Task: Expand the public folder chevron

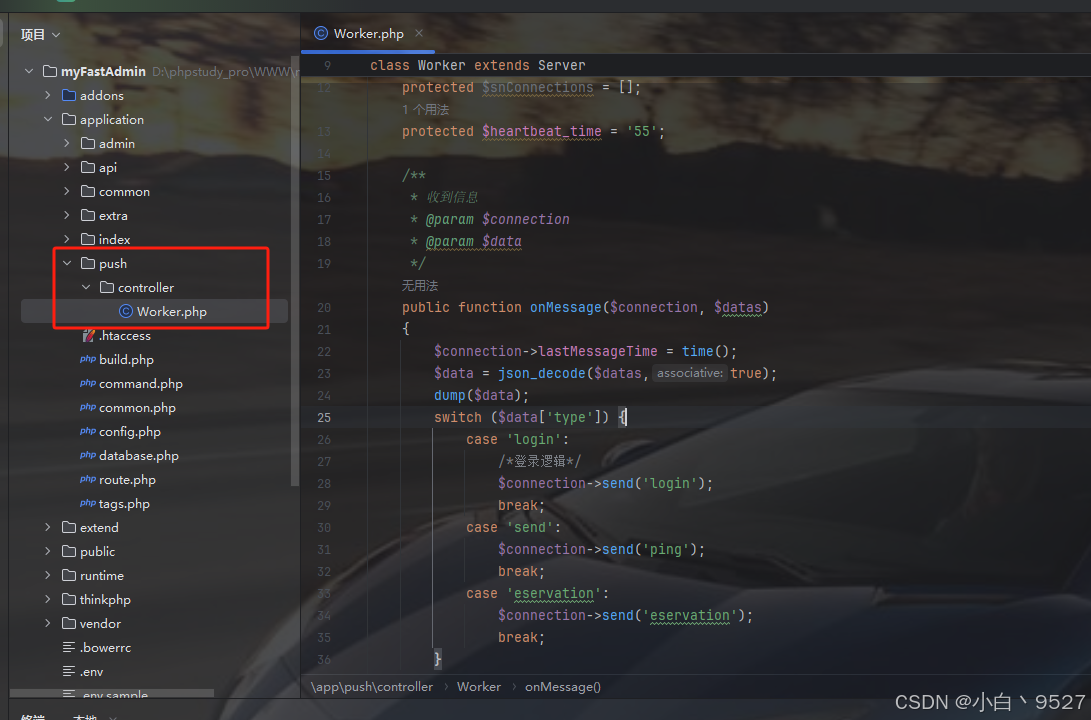Action: (48, 551)
